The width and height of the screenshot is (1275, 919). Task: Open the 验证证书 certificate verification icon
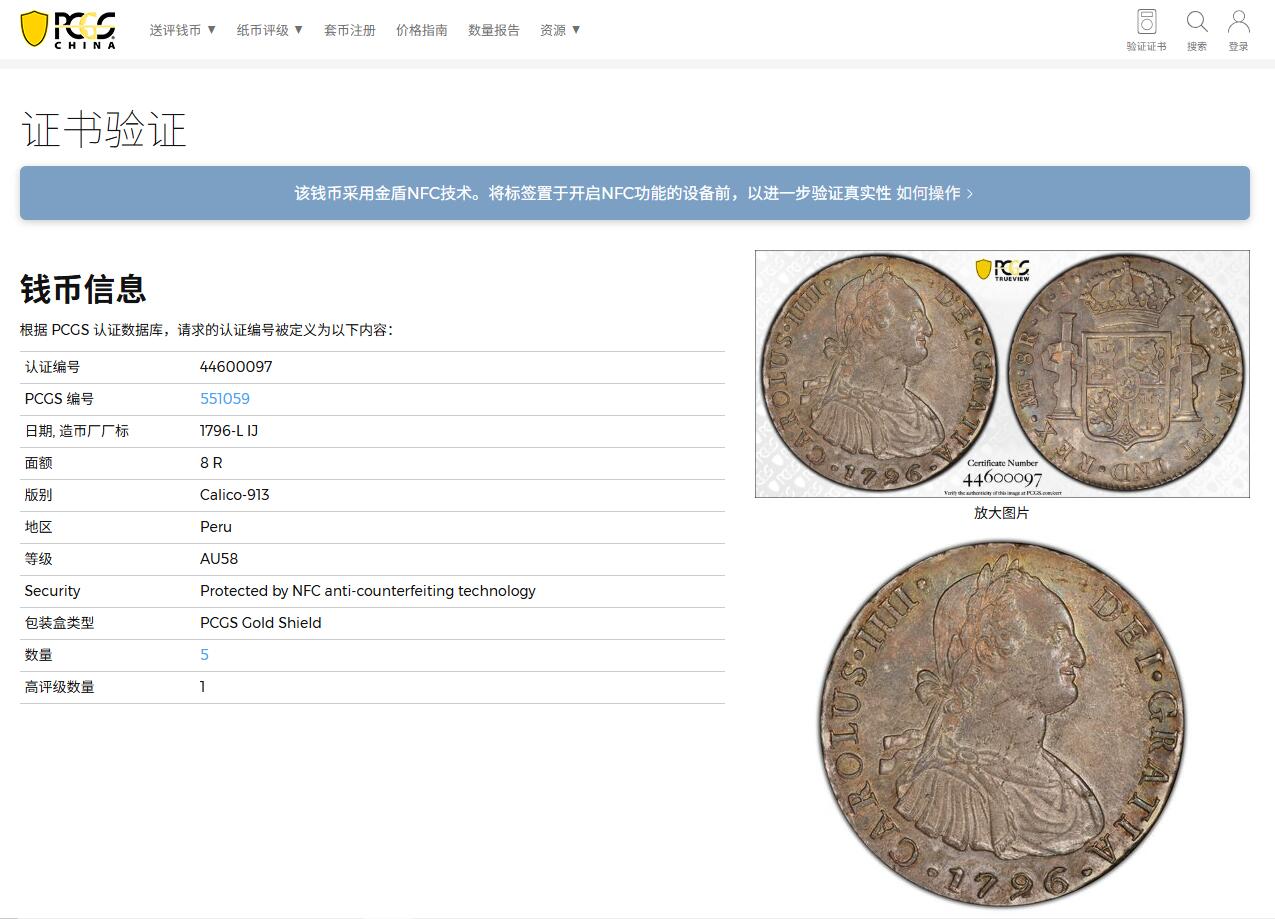point(1146,30)
